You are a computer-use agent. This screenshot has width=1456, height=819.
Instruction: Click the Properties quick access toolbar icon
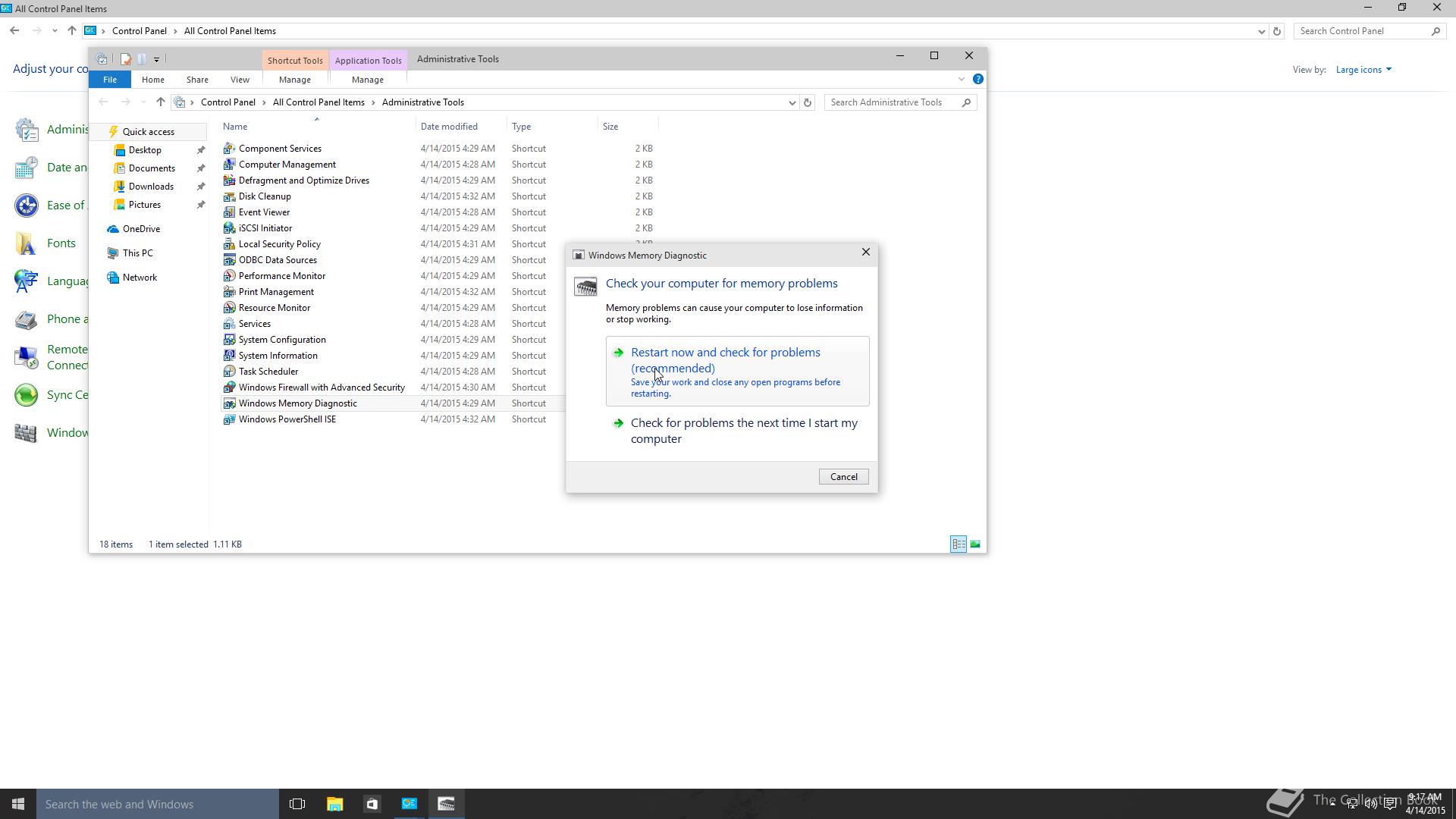[125, 59]
